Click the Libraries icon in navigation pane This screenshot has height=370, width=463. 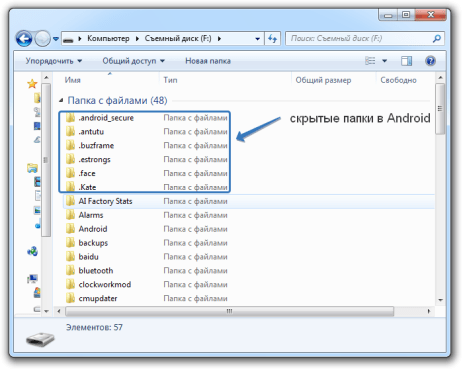tap(32, 168)
